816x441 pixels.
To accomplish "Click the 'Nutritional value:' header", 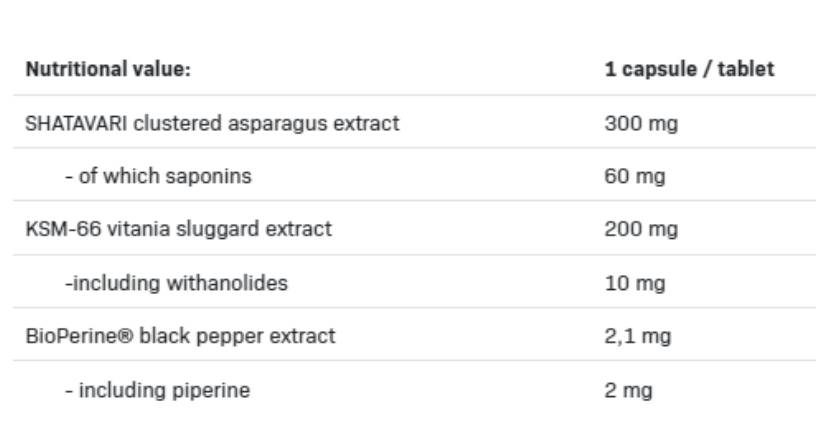I will (108, 70).
